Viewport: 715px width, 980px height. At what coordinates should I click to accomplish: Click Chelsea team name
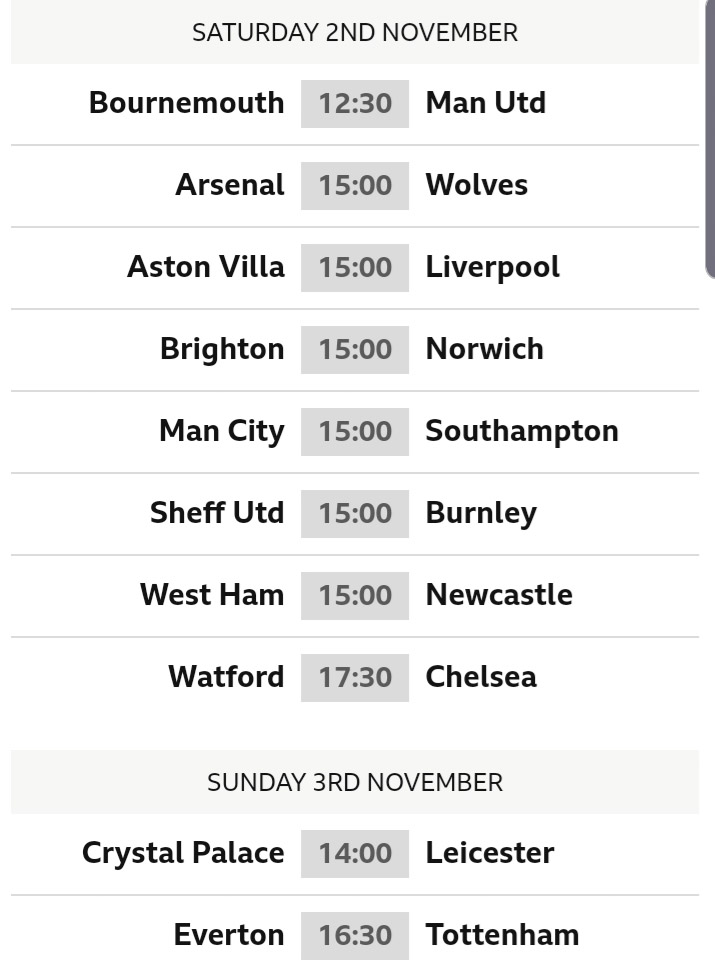(x=481, y=677)
